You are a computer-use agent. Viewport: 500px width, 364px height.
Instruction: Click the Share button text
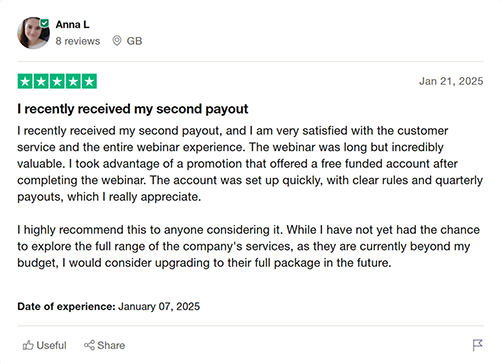[x=111, y=345]
